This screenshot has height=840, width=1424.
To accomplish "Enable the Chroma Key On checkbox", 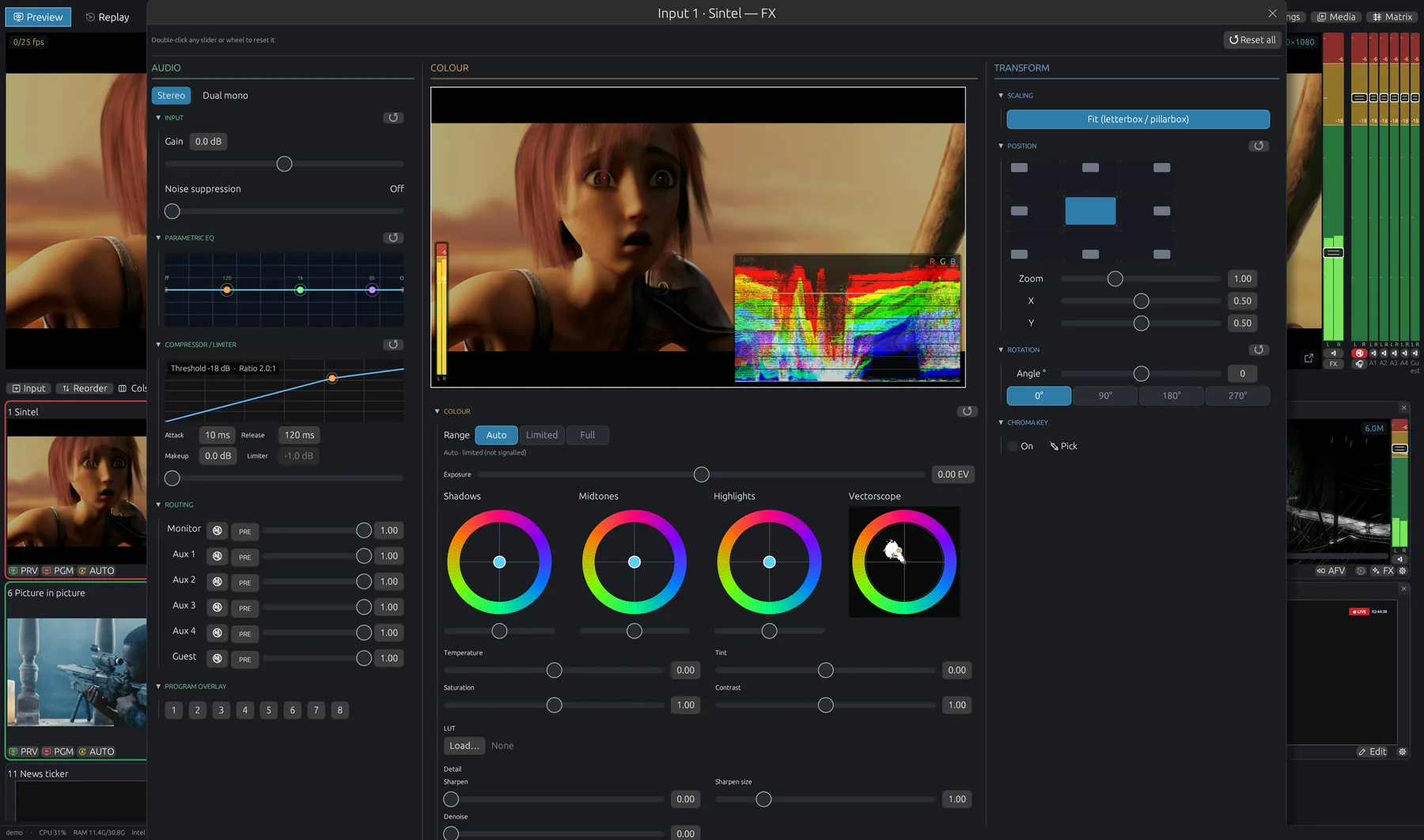I will point(1013,446).
